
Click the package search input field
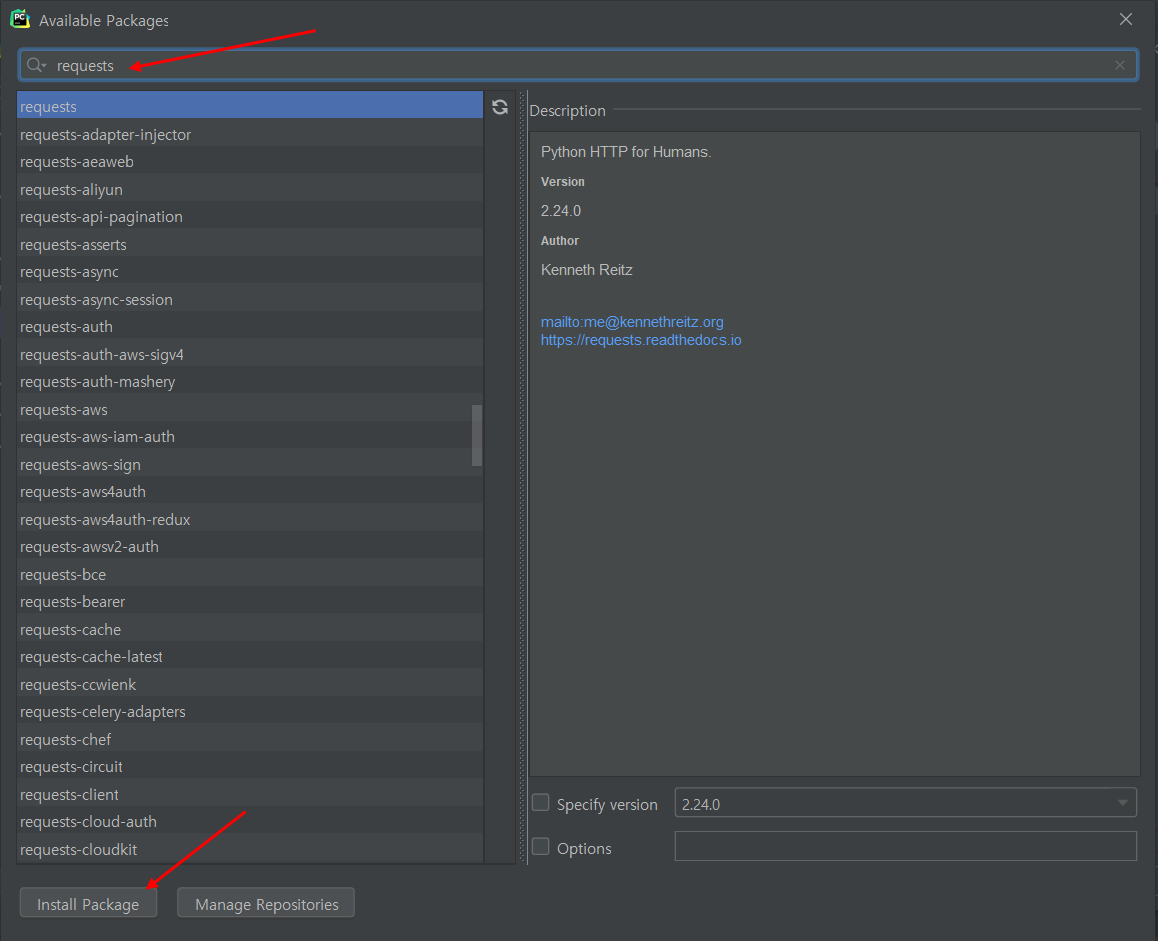pos(578,66)
